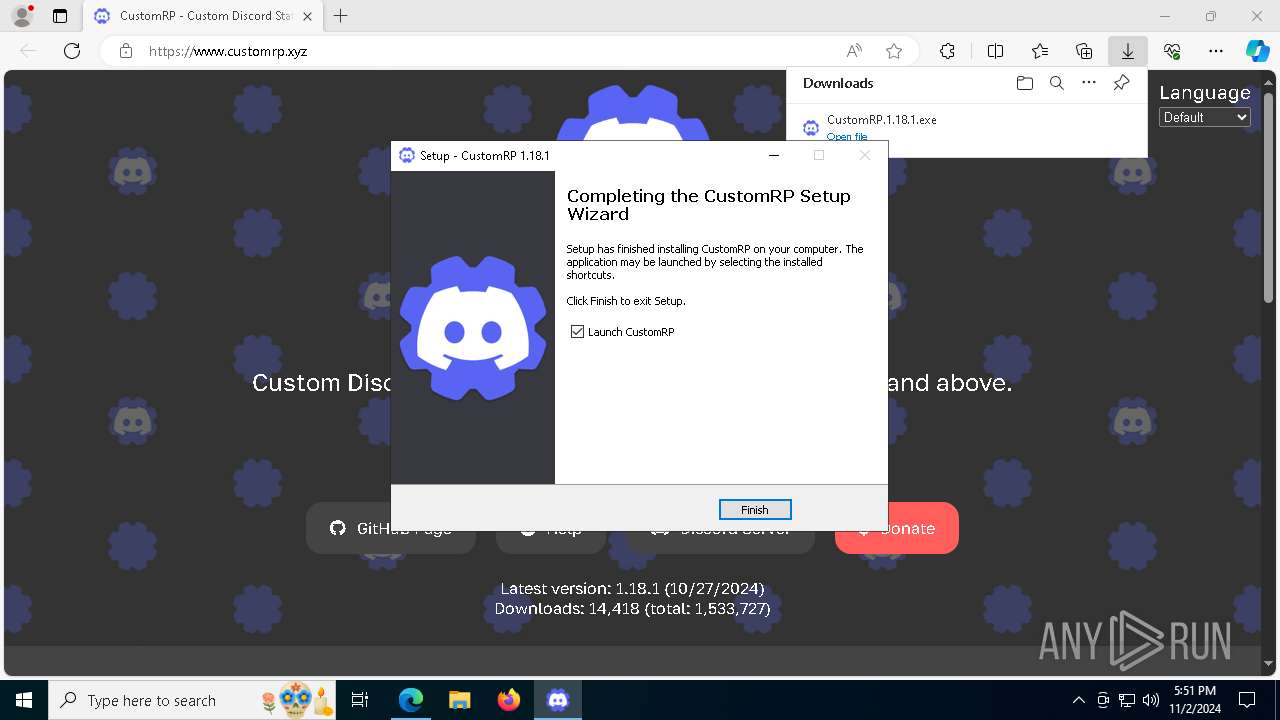
Task: Toggle split screen icon
Action: (995, 51)
